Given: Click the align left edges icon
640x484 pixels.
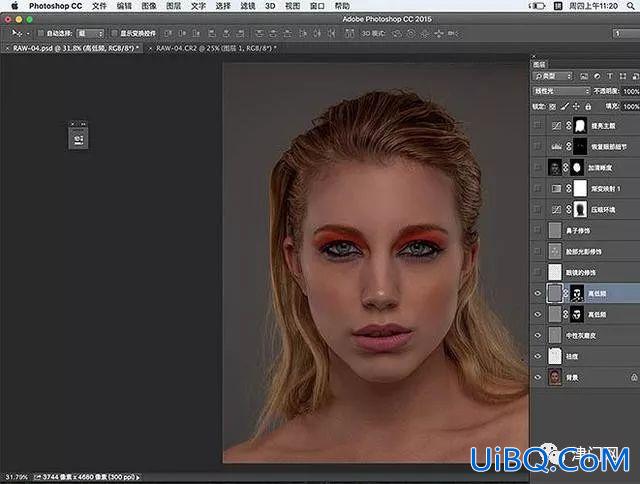Looking at the screenshot, I should pyautogui.click(x=212, y=33).
